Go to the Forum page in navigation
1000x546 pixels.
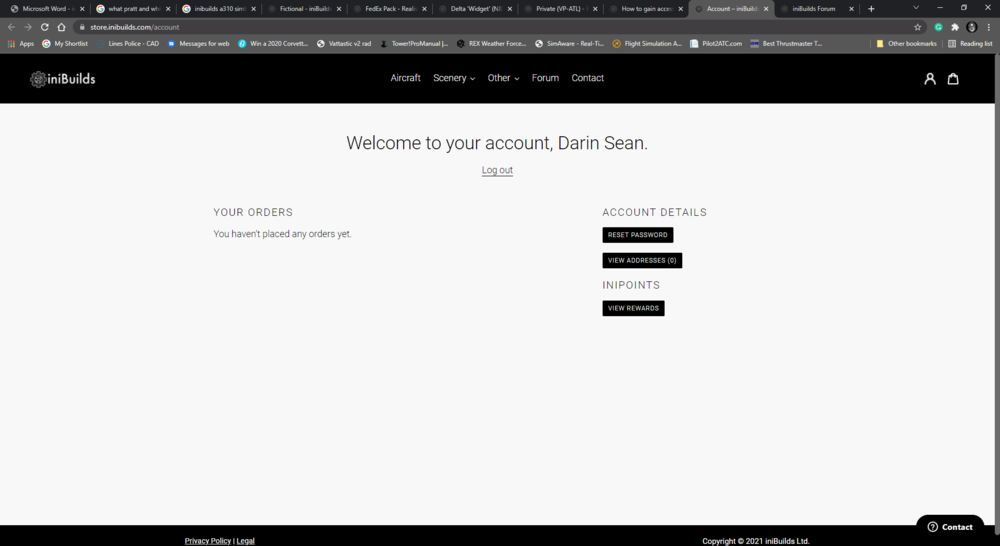tap(545, 78)
